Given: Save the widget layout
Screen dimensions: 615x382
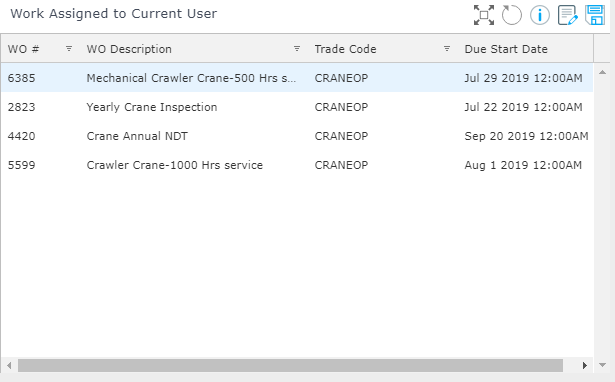Looking at the screenshot, I should (595, 15).
